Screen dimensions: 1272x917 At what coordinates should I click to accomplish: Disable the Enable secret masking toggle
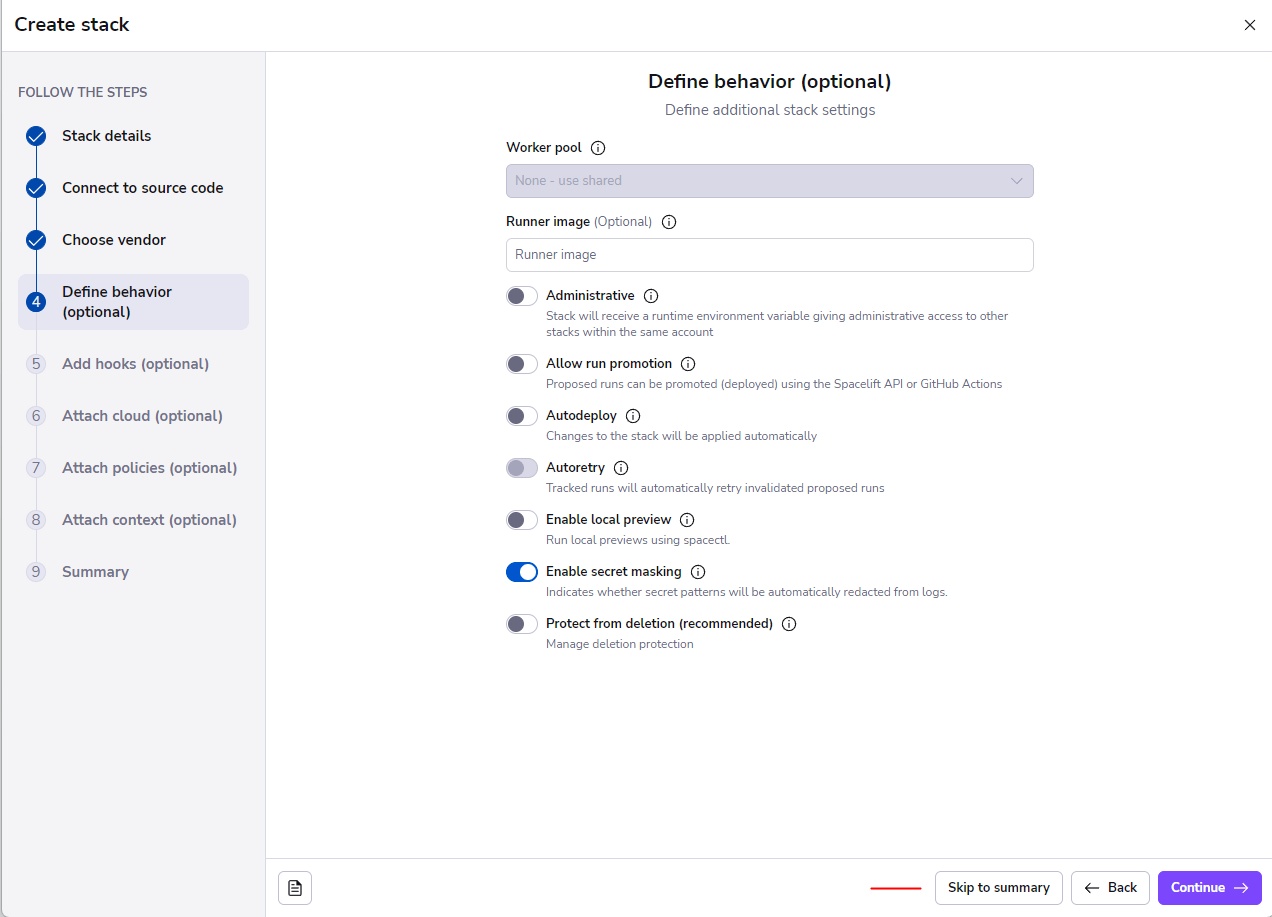[522, 572]
